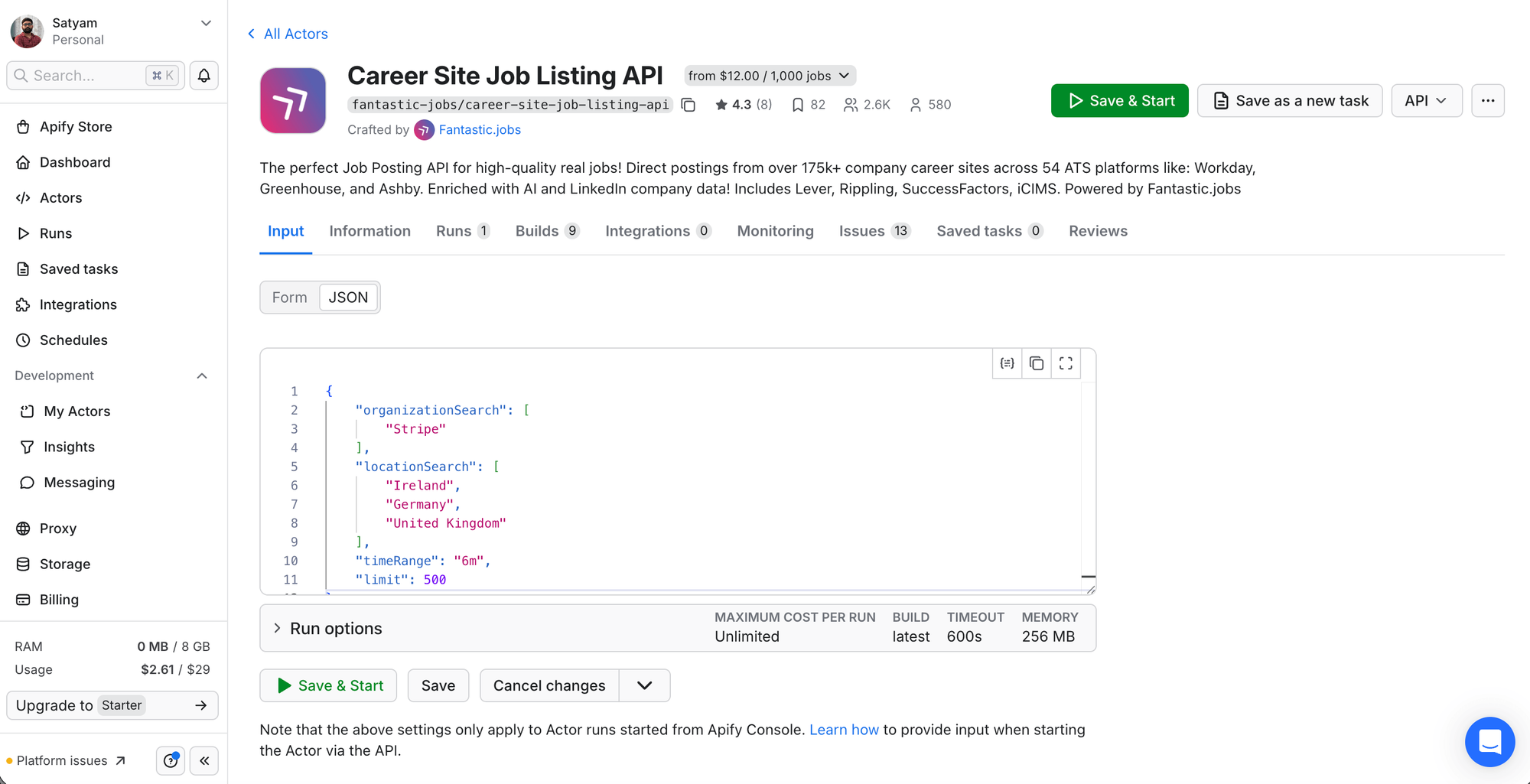Collapse the Development section

pyautogui.click(x=202, y=376)
